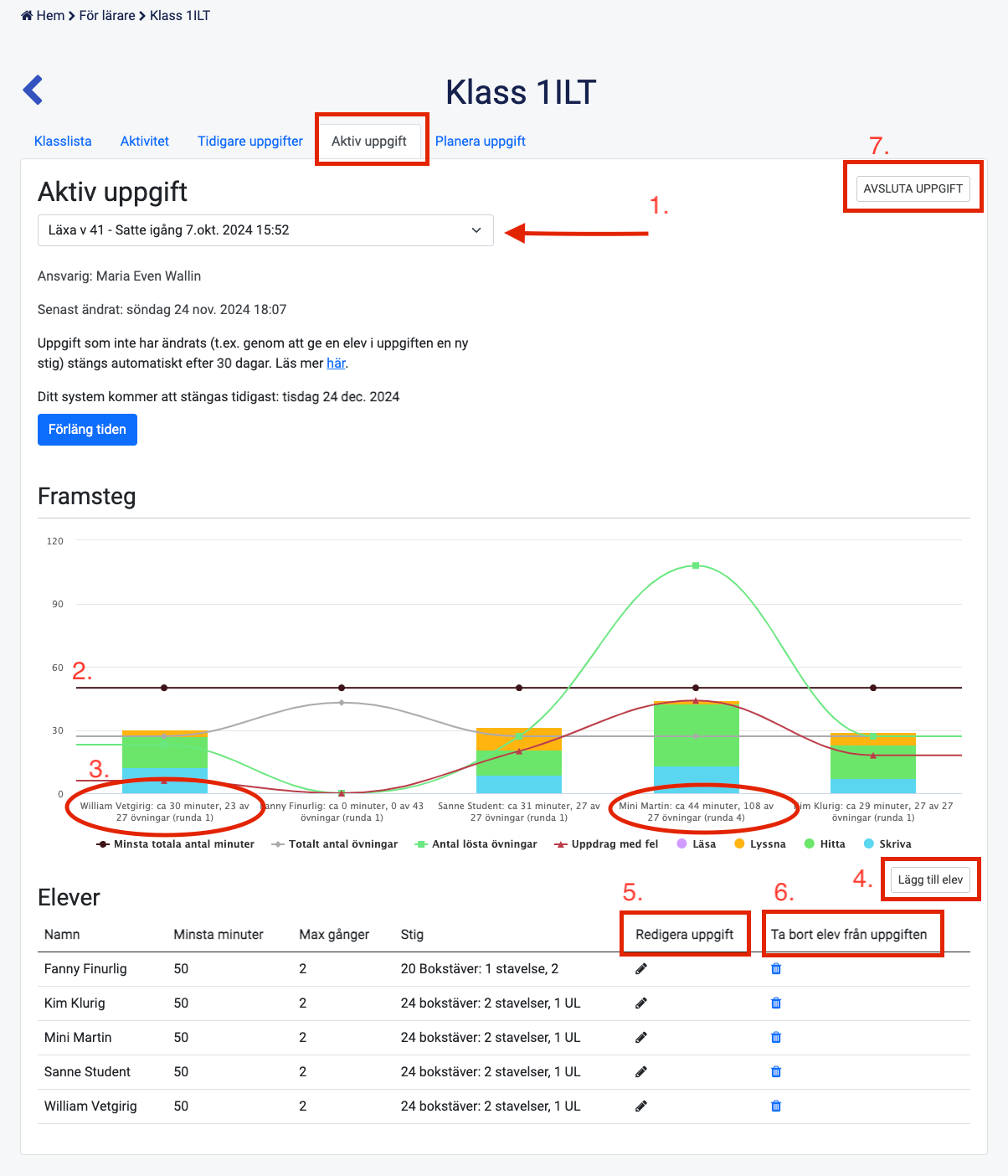Open the Läxa v 41 assignment dropdown
The height and width of the screenshot is (1176, 1008).
[265, 230]
